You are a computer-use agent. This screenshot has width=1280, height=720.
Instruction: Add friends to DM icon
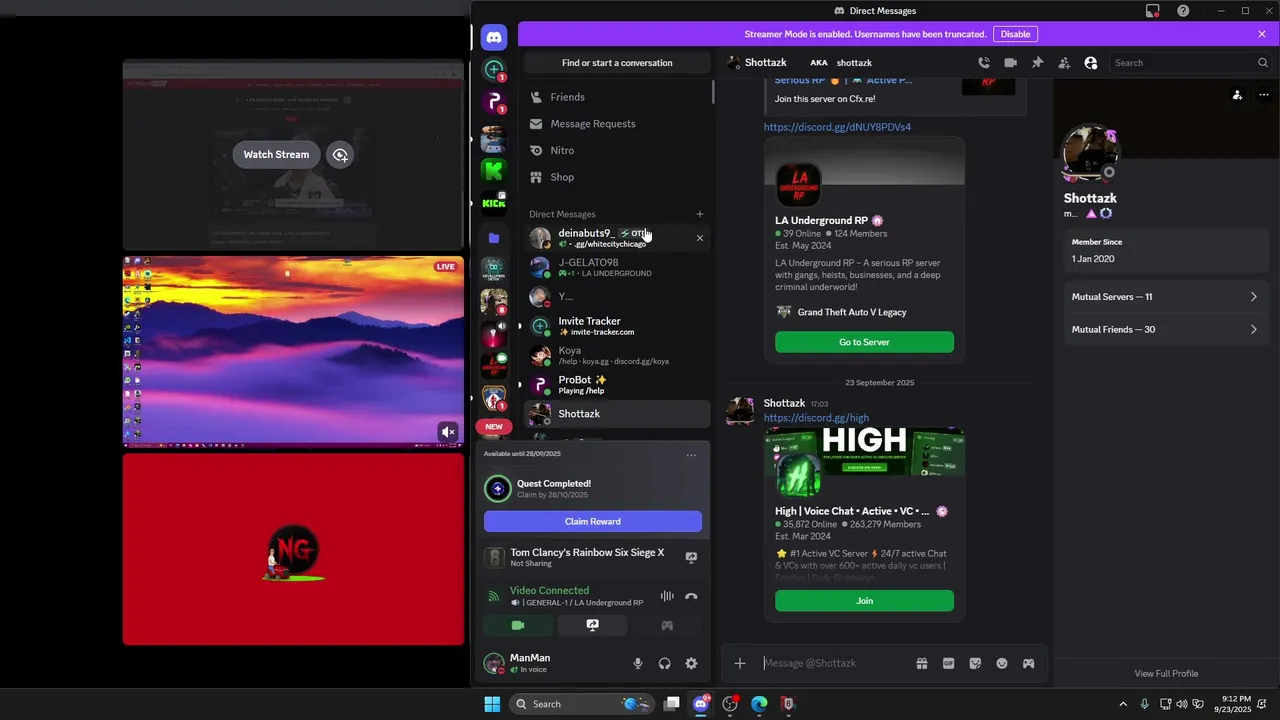pos(1064,63)
